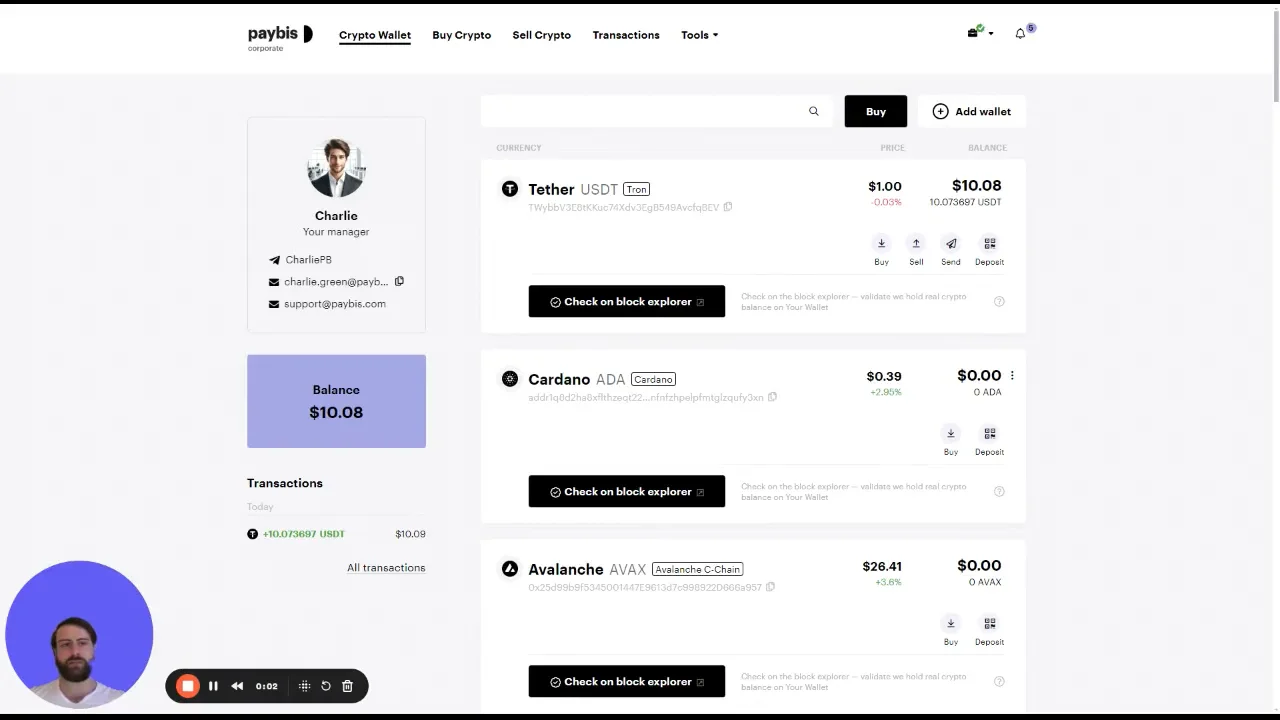The height and width of the screenshot is (720, 1280).
Task: Click the PRICE column header
Action: (x=892, y=148)
